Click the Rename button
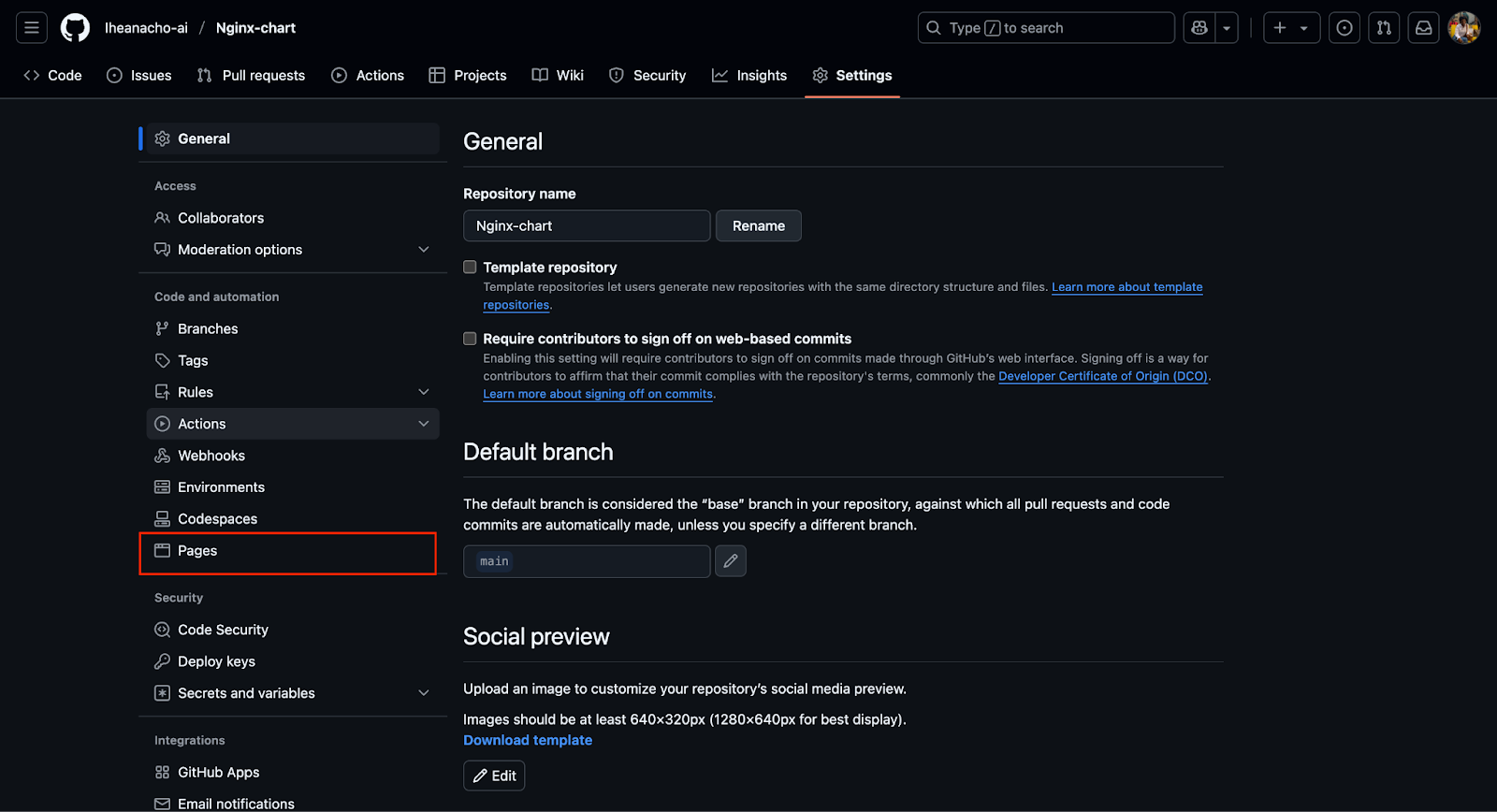The width and height of the screenshot is (1497, 812). click(x=759, y=225)
